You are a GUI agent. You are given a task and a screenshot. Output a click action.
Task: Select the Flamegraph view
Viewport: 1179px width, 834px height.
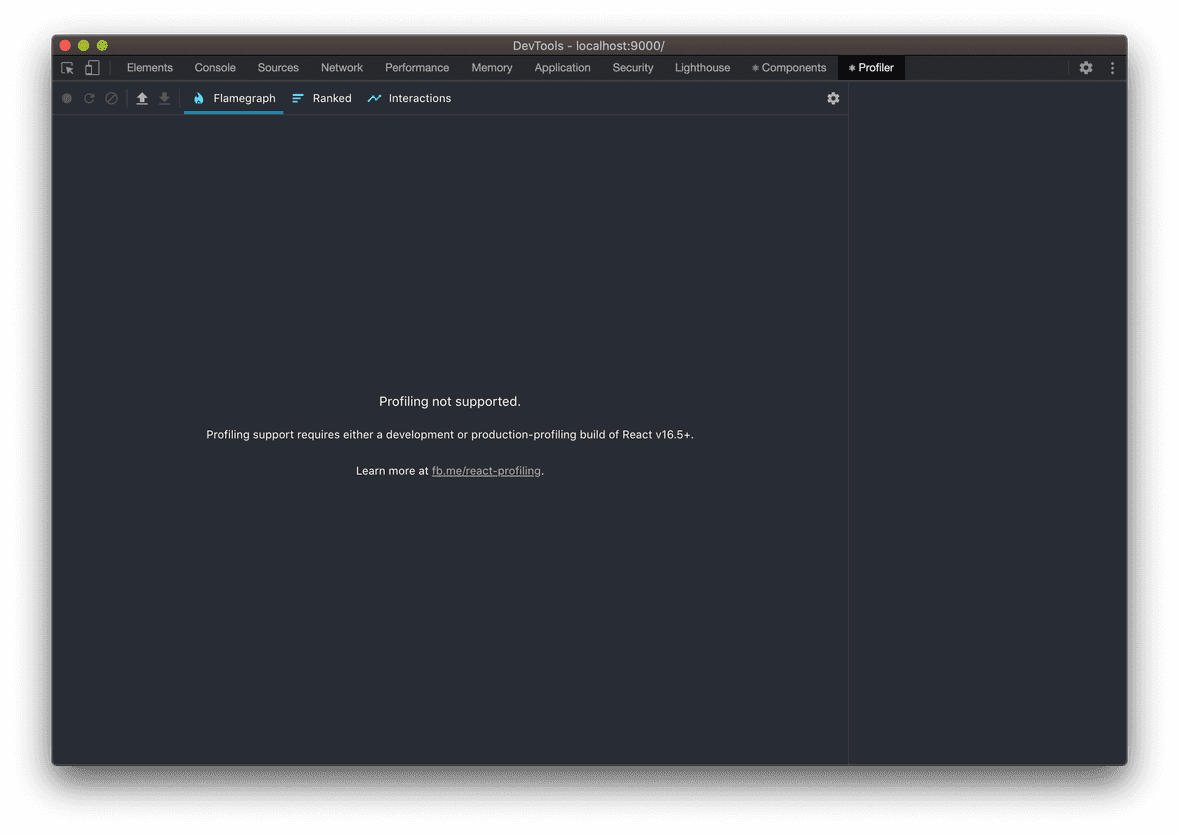[233, 98]
